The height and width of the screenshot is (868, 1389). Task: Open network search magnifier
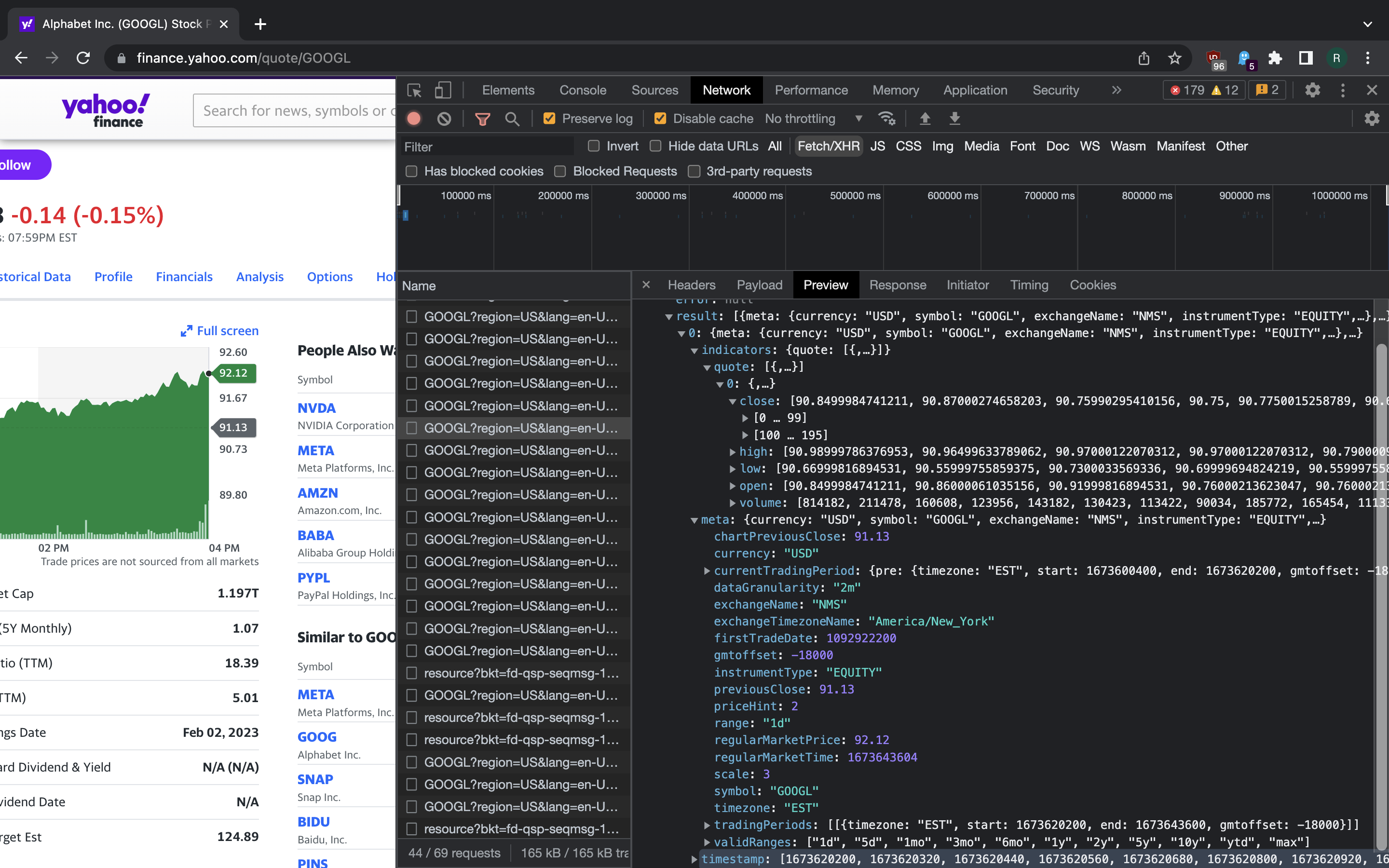[512, 119]
